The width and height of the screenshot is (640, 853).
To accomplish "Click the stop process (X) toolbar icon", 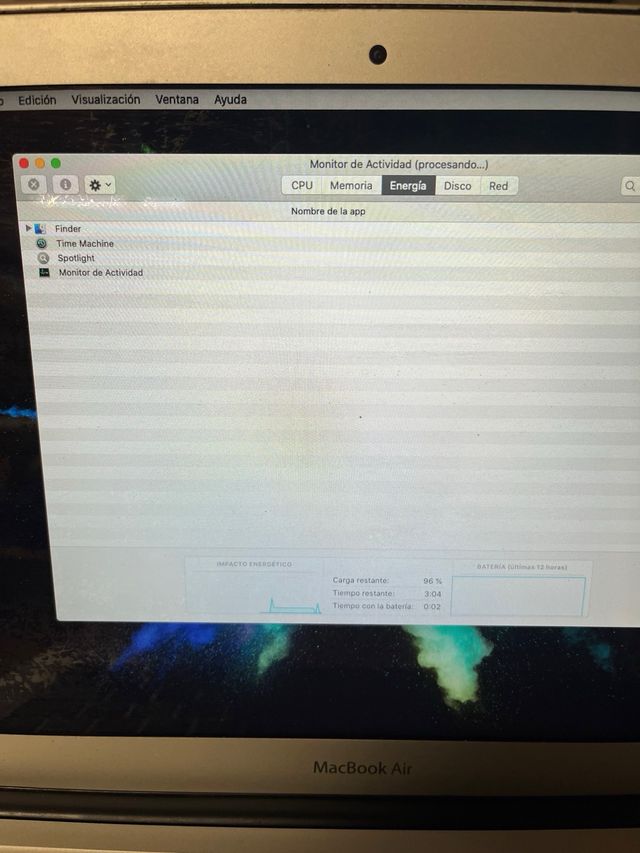I will pyautogui.click(x=33, y=185).
